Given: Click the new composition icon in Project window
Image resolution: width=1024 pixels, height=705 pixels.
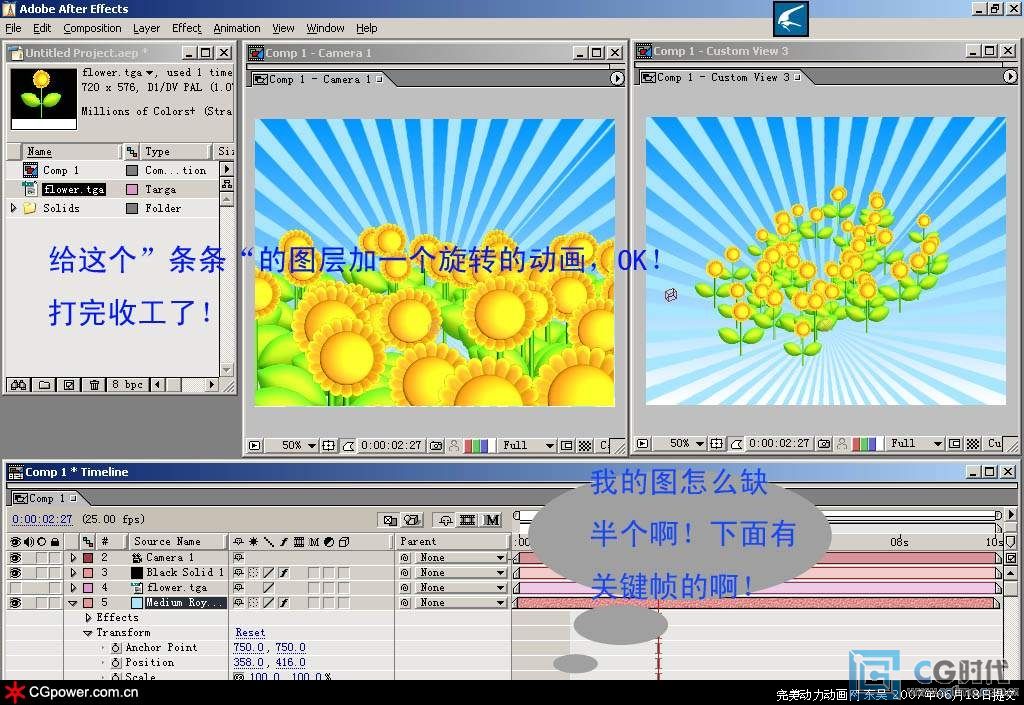Looking at the screenshot, I should 69,384.
